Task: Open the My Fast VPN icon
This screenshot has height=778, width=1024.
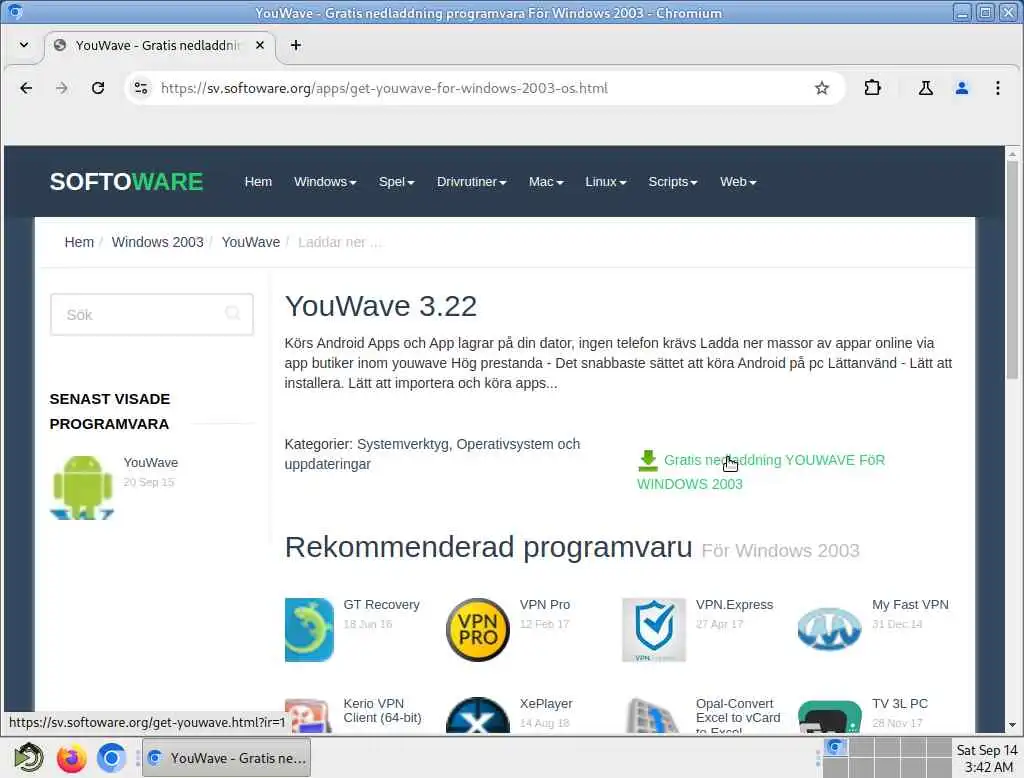Action: (x=829, y=630)
